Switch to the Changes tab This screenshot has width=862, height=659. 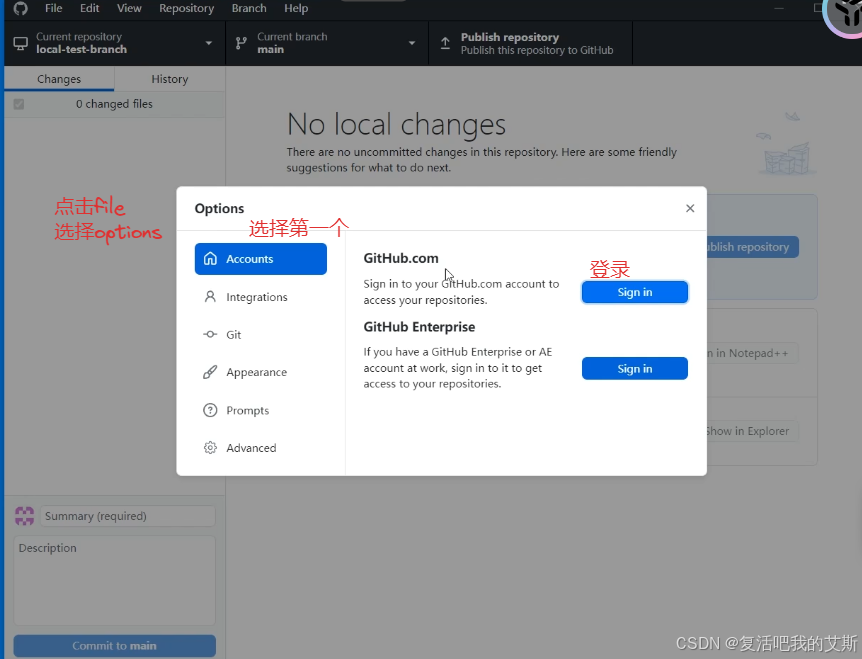point(59,79)
